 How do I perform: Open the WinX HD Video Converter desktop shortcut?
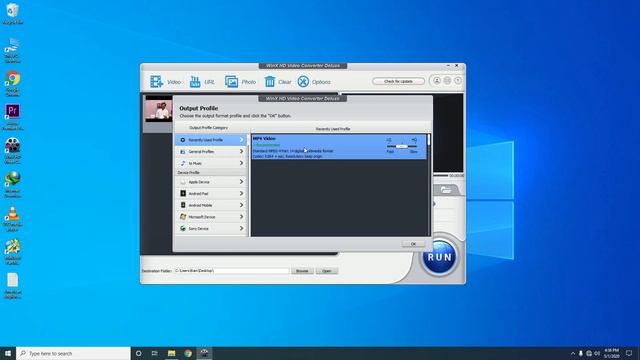tap(13, 151)
